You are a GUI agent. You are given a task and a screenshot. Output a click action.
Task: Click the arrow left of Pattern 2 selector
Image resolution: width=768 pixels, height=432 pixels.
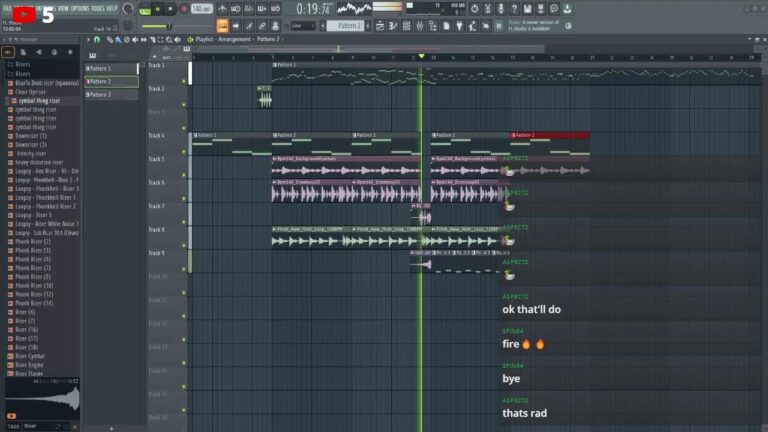(x=322, y=26)
